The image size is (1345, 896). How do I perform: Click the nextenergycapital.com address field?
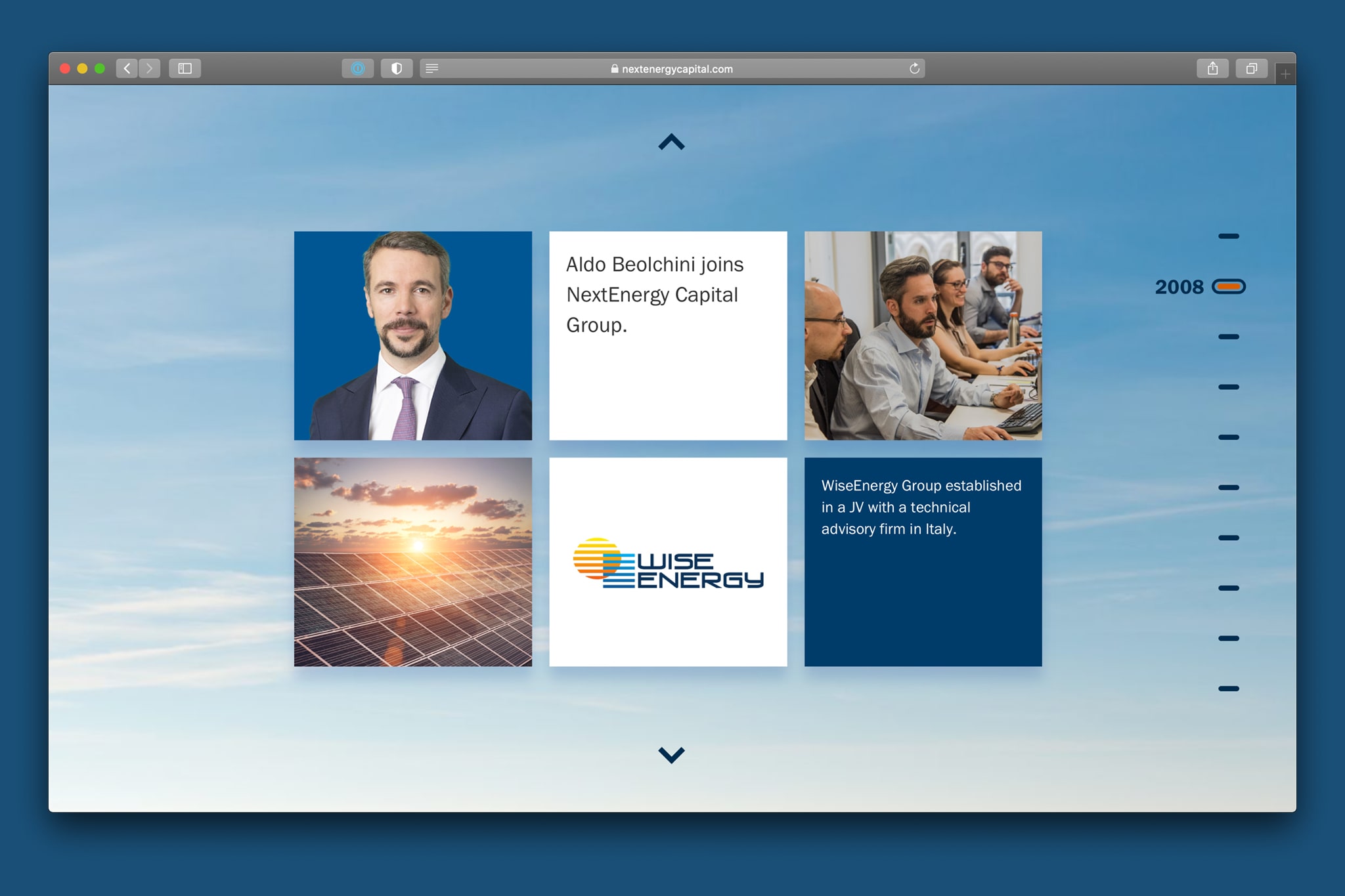[672, 68]
